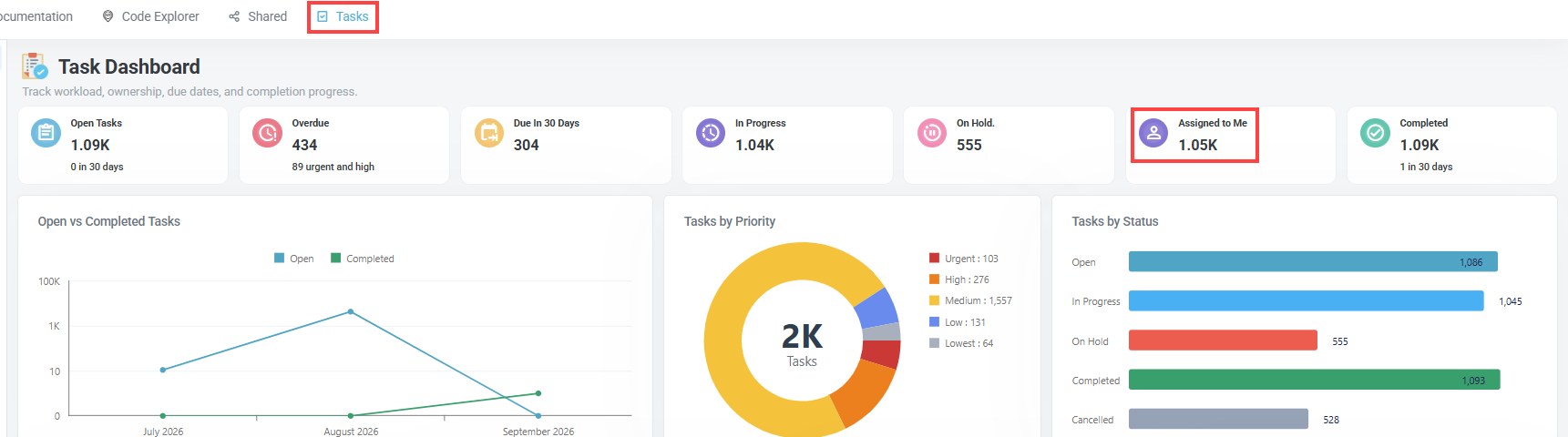Click the September 2026 axis label
The image size is (1568, 437).
pyautogui.click(x=538, y=432)
